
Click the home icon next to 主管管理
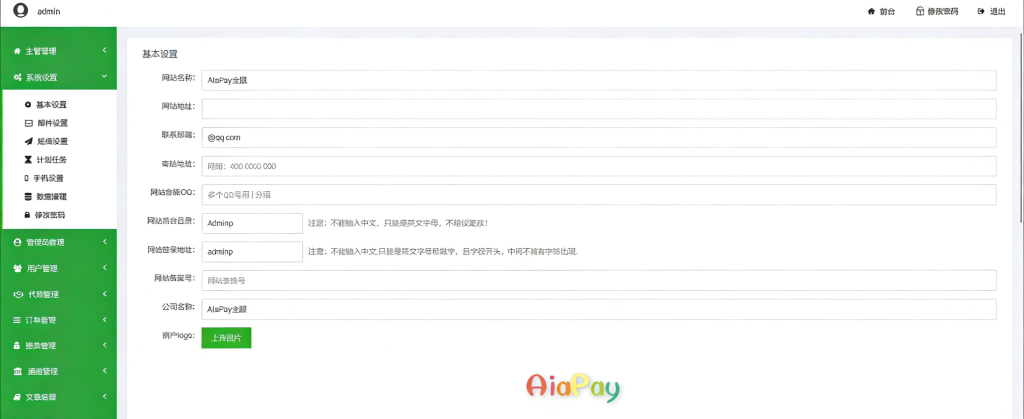(x=17, y=51)
